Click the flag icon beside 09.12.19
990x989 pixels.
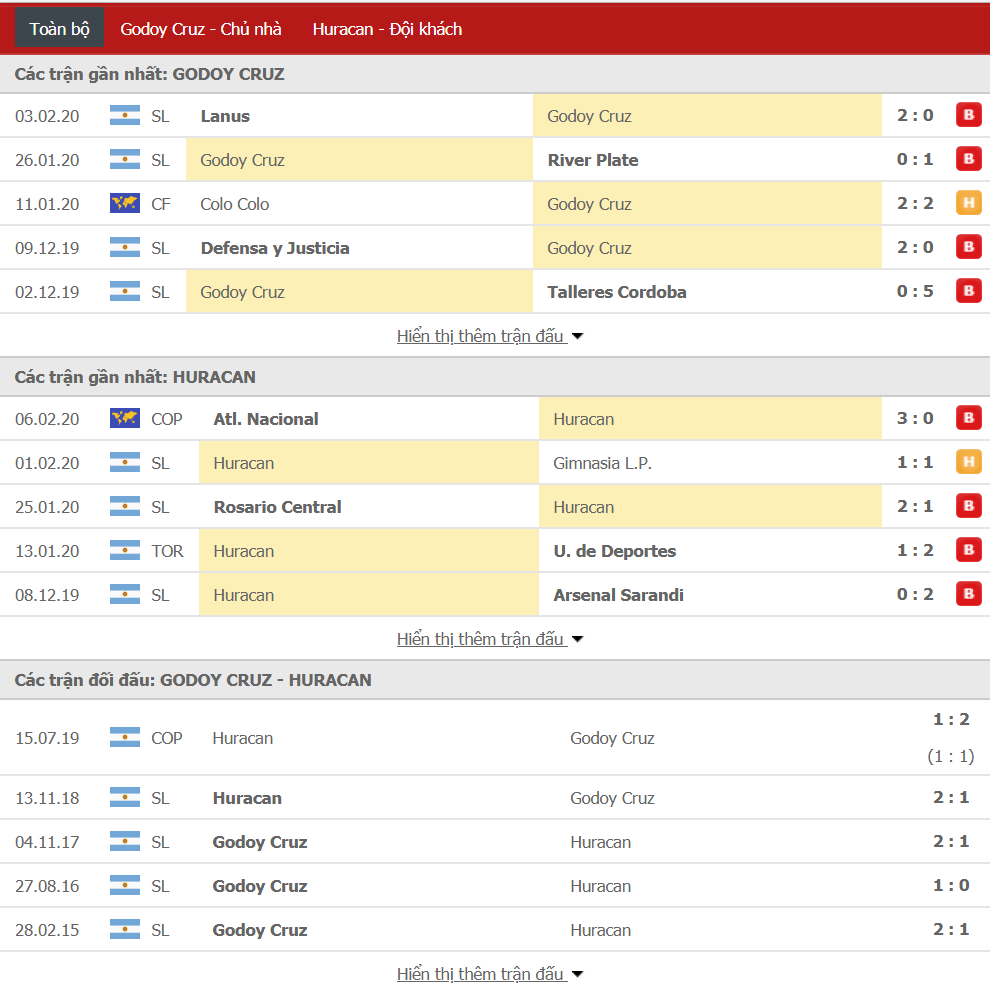tap(125, 248)
